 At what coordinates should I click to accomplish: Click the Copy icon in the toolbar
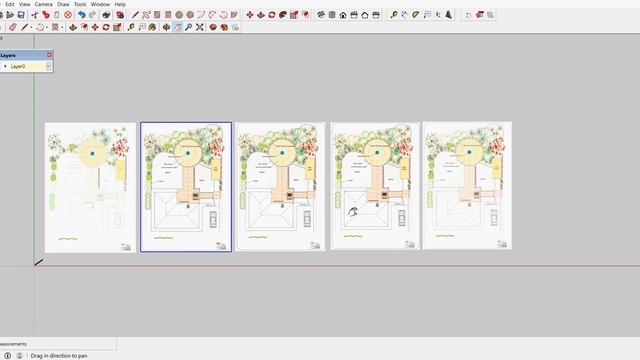pos(46,15)
